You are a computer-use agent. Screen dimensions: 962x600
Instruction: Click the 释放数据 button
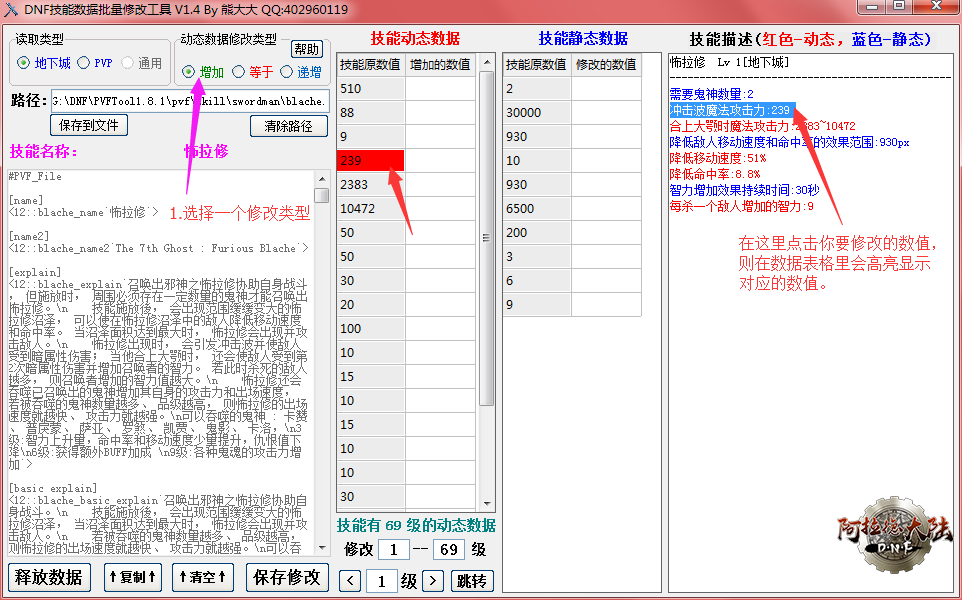tap(49, 577)
